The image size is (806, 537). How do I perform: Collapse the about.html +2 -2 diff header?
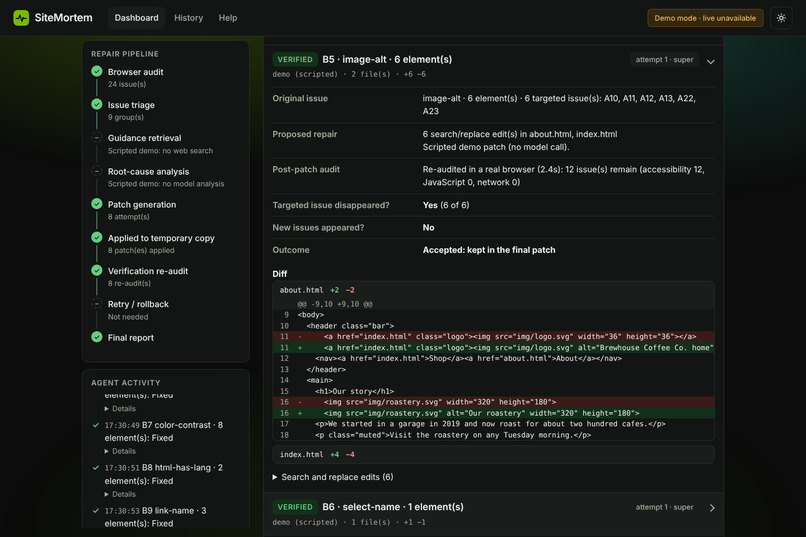493,290
